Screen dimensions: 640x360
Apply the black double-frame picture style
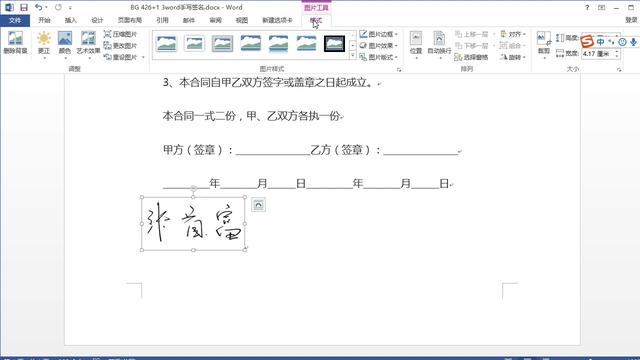(x=334, y=44)
